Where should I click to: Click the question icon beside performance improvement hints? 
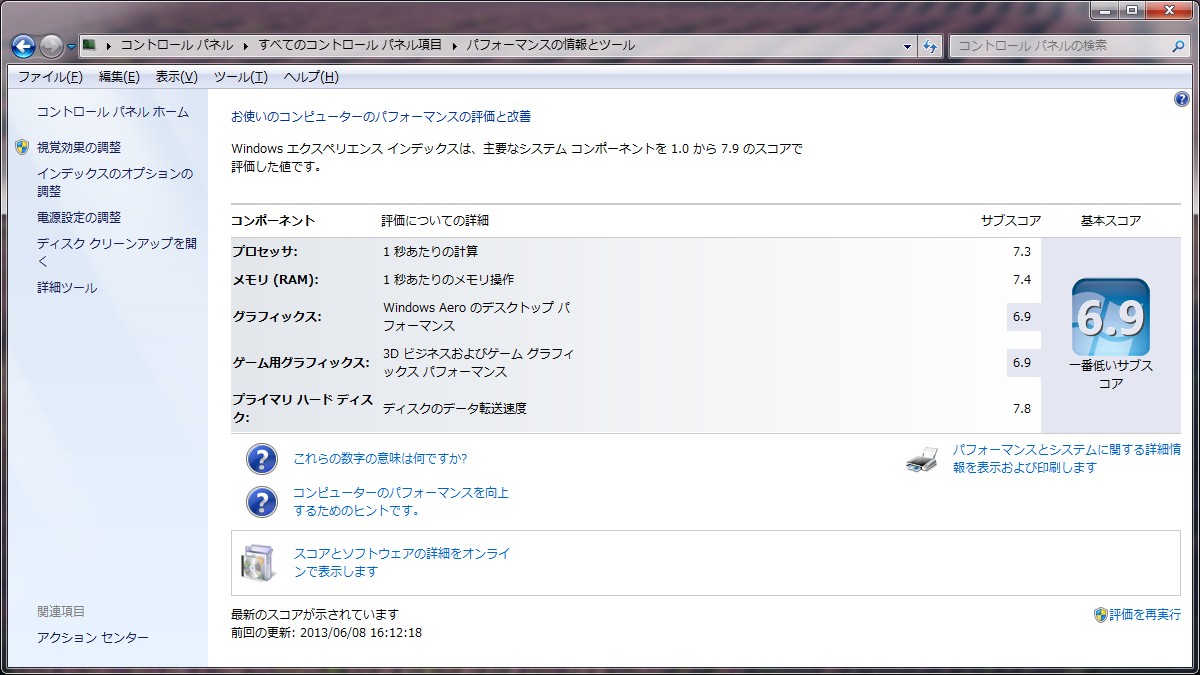(262, 502)
